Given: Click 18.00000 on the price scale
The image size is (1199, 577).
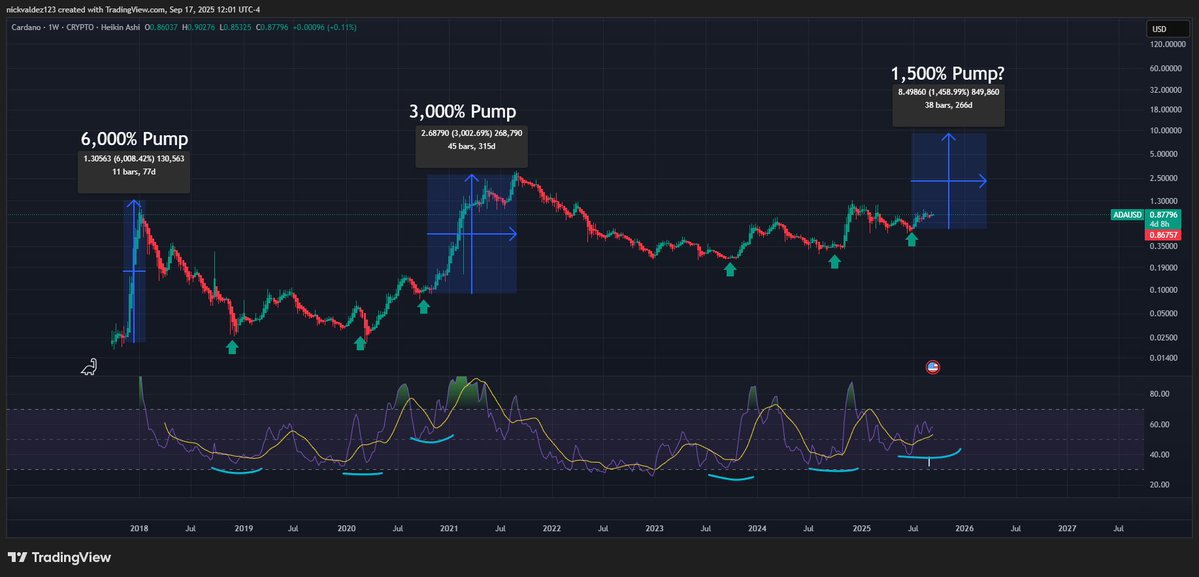Looking at the screenshot, I should 1166,110.
